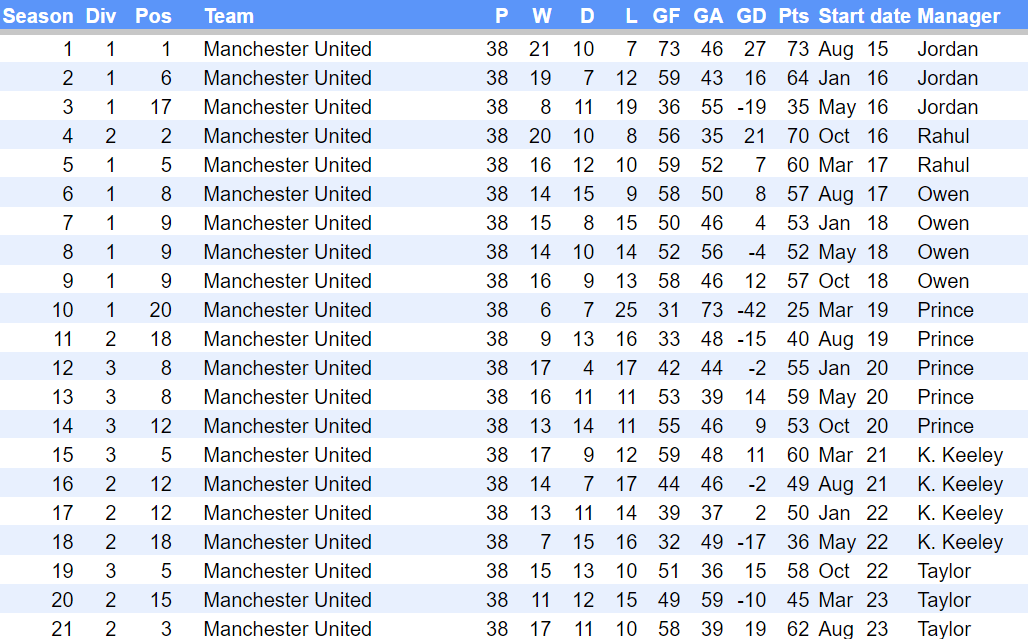This screenshot has width=1028, height=639.
Task: Select the Pos column header
Action: (153, 16)
